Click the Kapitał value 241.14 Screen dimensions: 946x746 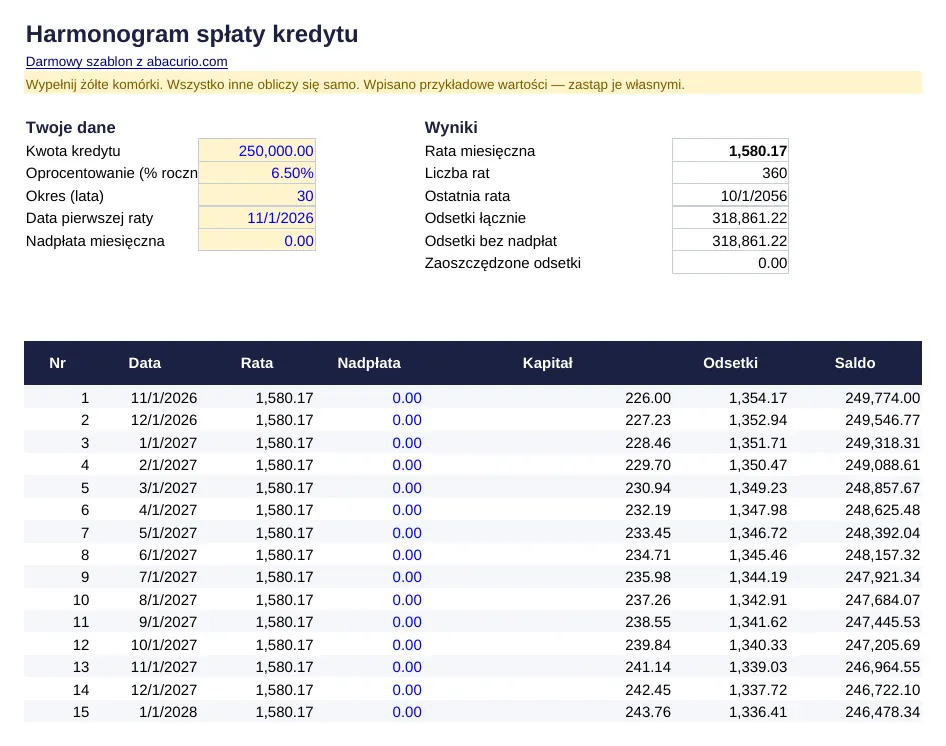pyautogui.click(x=648, y=667)
